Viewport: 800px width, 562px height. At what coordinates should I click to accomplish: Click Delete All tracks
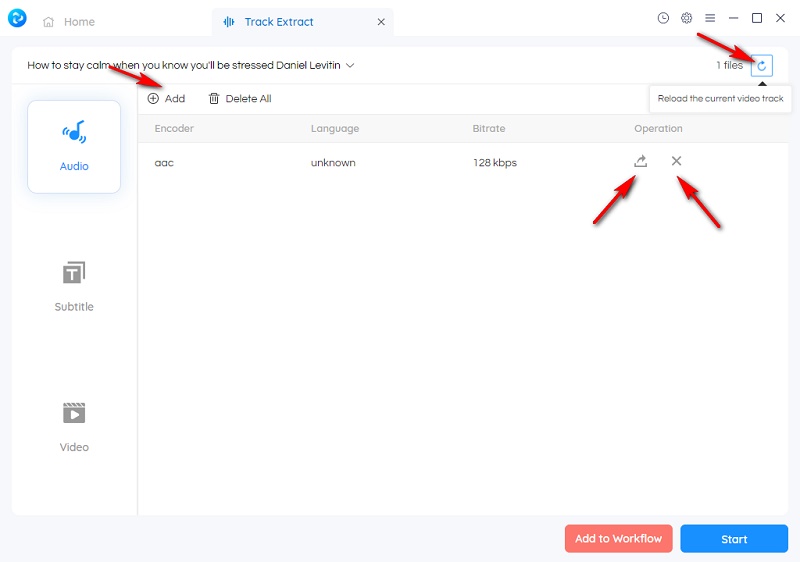coord(240,99)
